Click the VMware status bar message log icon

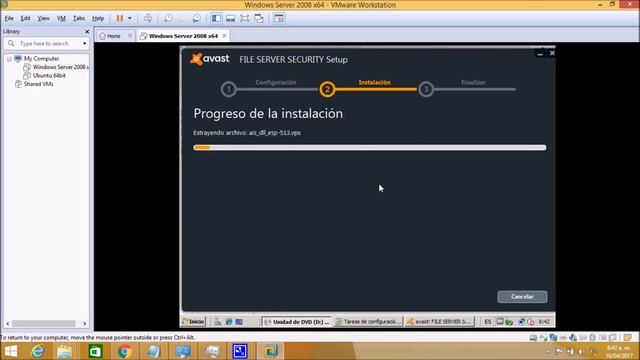pyautogui.click(x=628, y=338)
